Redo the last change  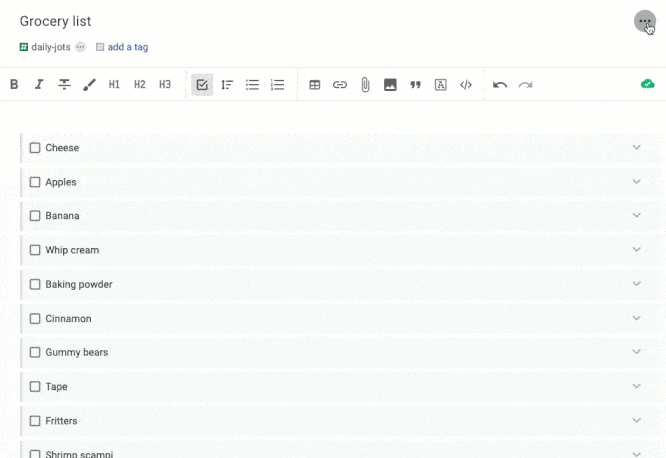coord(525,85)
